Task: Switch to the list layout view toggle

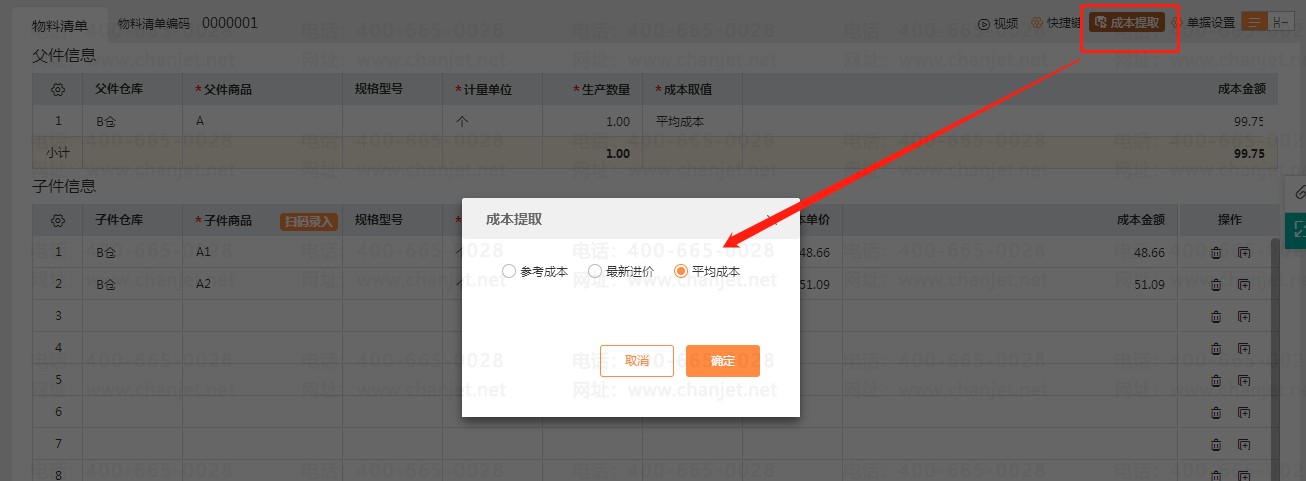Action: coord(1254,22)
